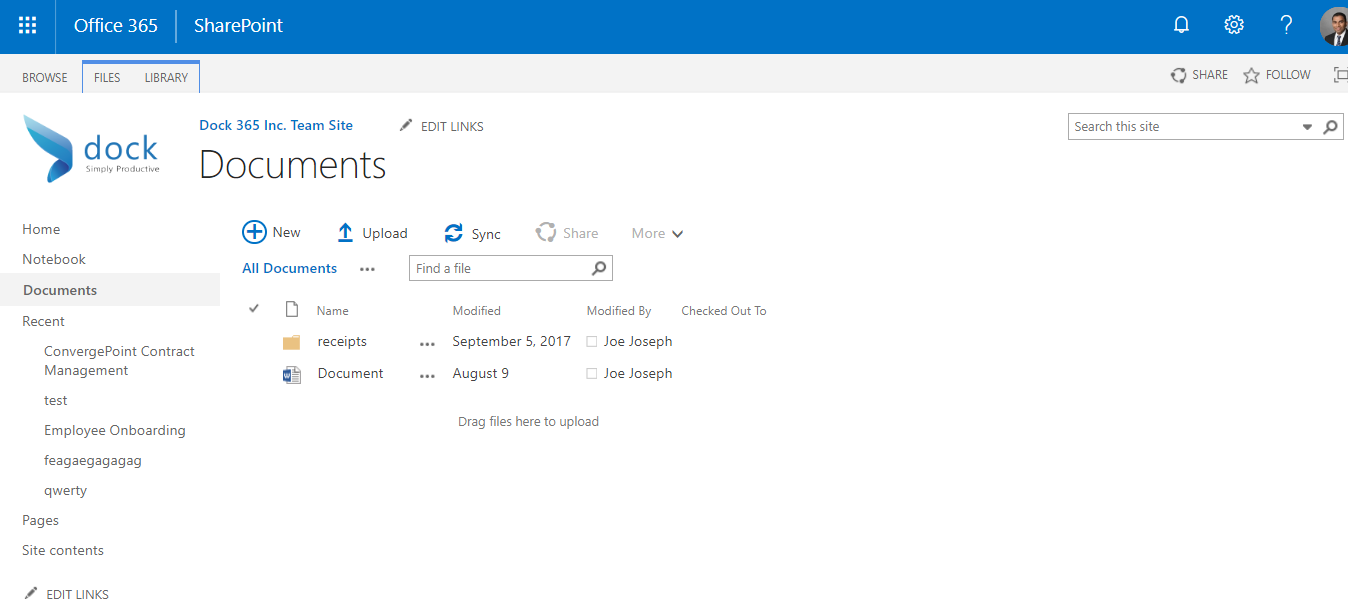This screenshot has width=1348, height=604.
Task: Click Joe Joseph in the Document row
Action: click(x=638, y=374)
